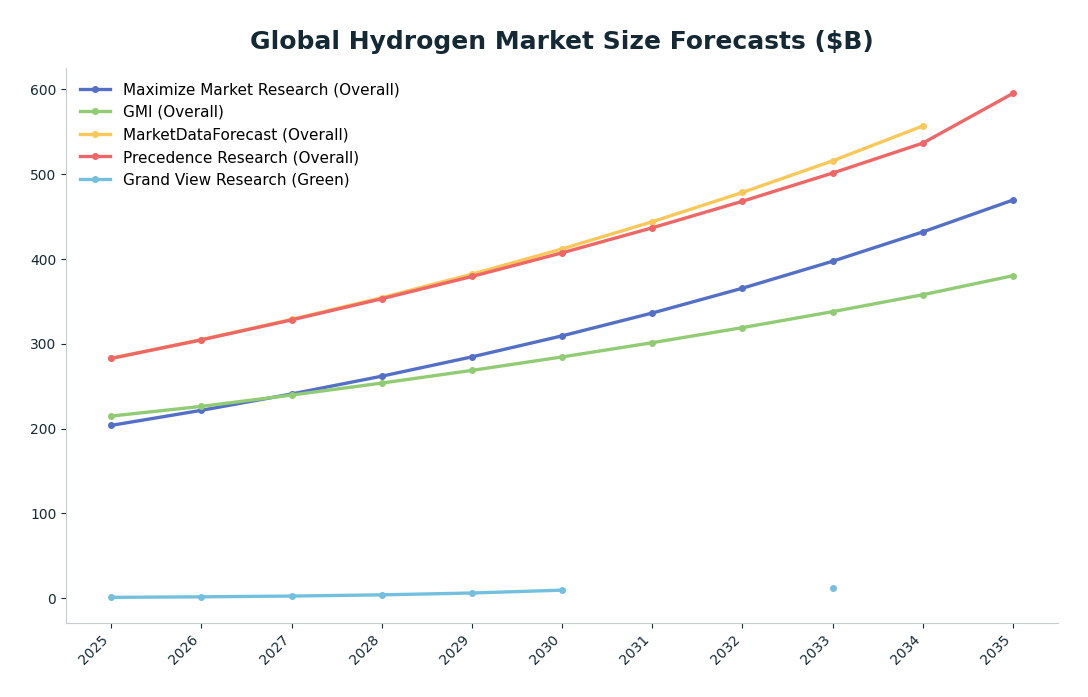Click Precedence Research red data point at 2035
The image size is (1088, 697).
click(1013, 93)
